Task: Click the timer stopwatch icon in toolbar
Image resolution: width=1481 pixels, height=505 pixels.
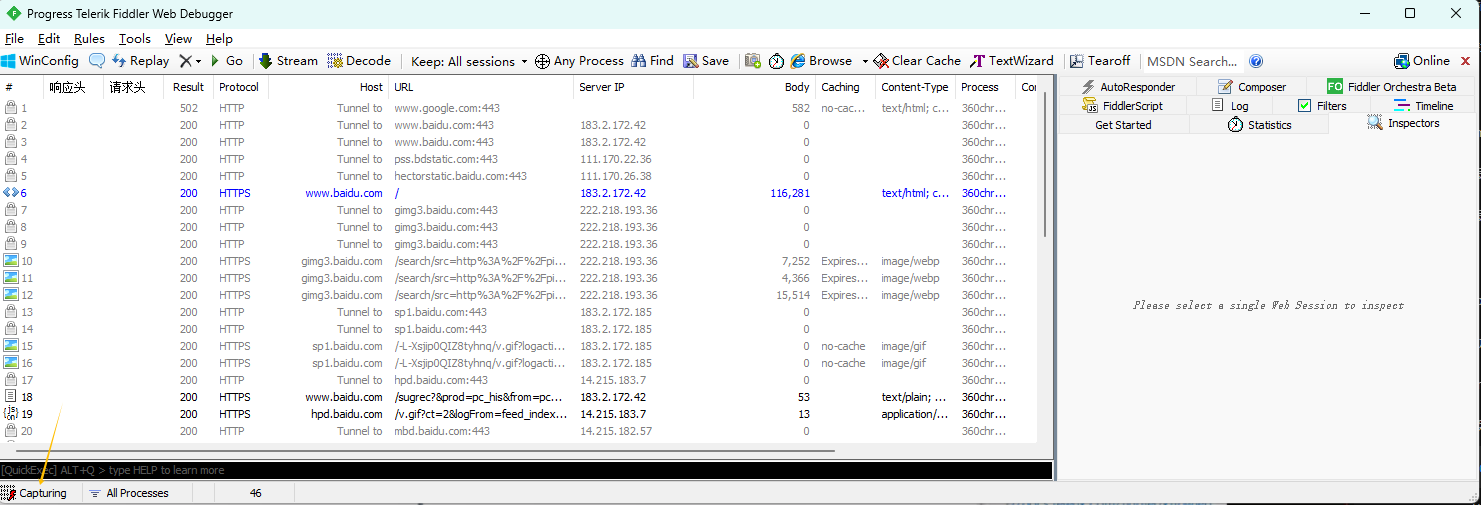Action: pyautogui.click(x=777, y=61)
